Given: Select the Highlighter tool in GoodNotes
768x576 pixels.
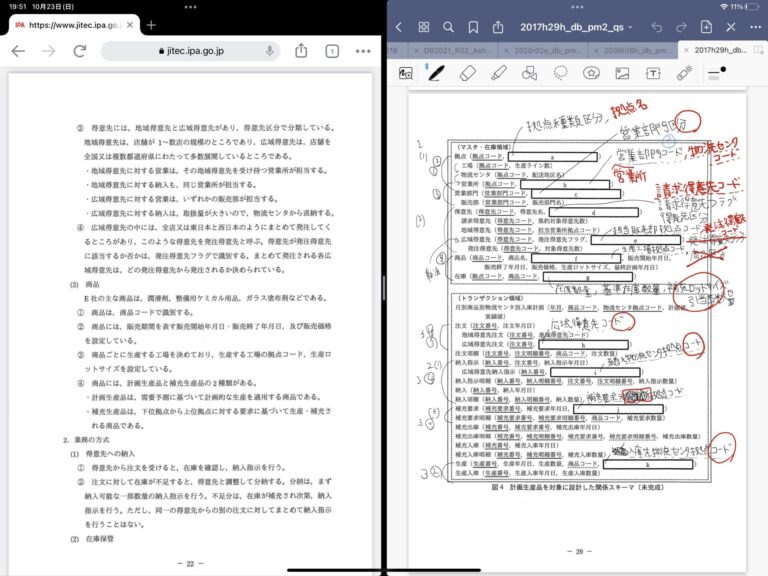Looking at the screenshot, I should pyautogui.click(x=499, y=73).
